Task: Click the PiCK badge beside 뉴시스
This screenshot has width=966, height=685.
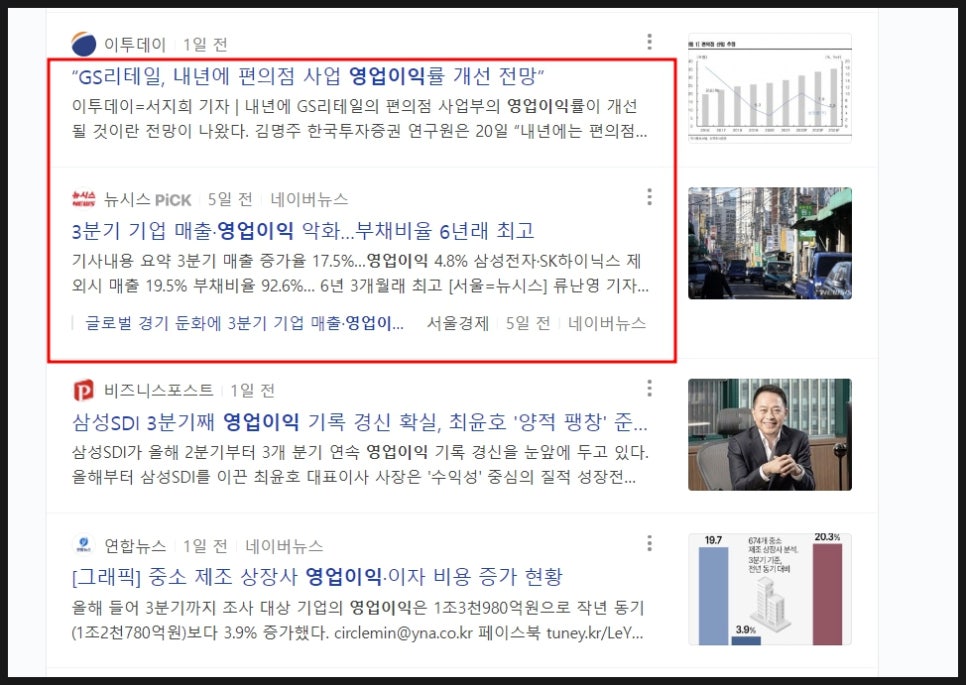Action: (173, 200)
